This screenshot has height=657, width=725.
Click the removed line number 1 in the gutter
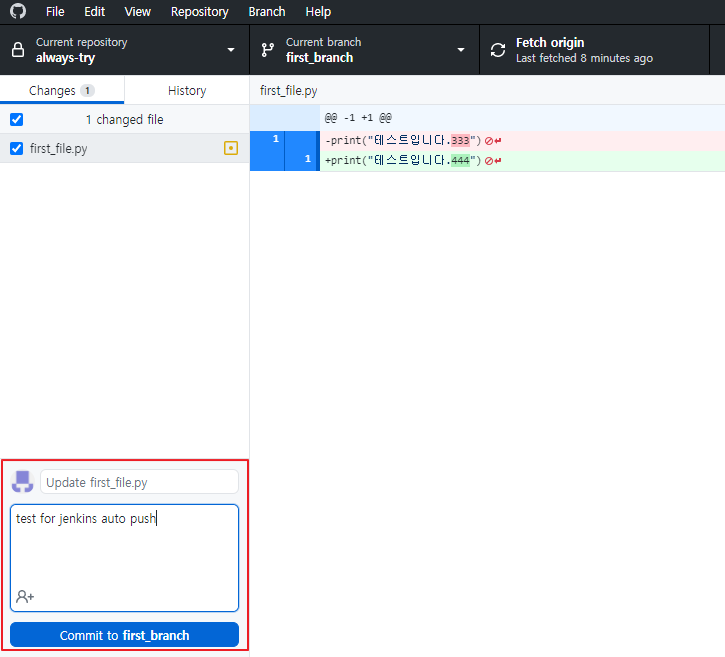[276, 139]
